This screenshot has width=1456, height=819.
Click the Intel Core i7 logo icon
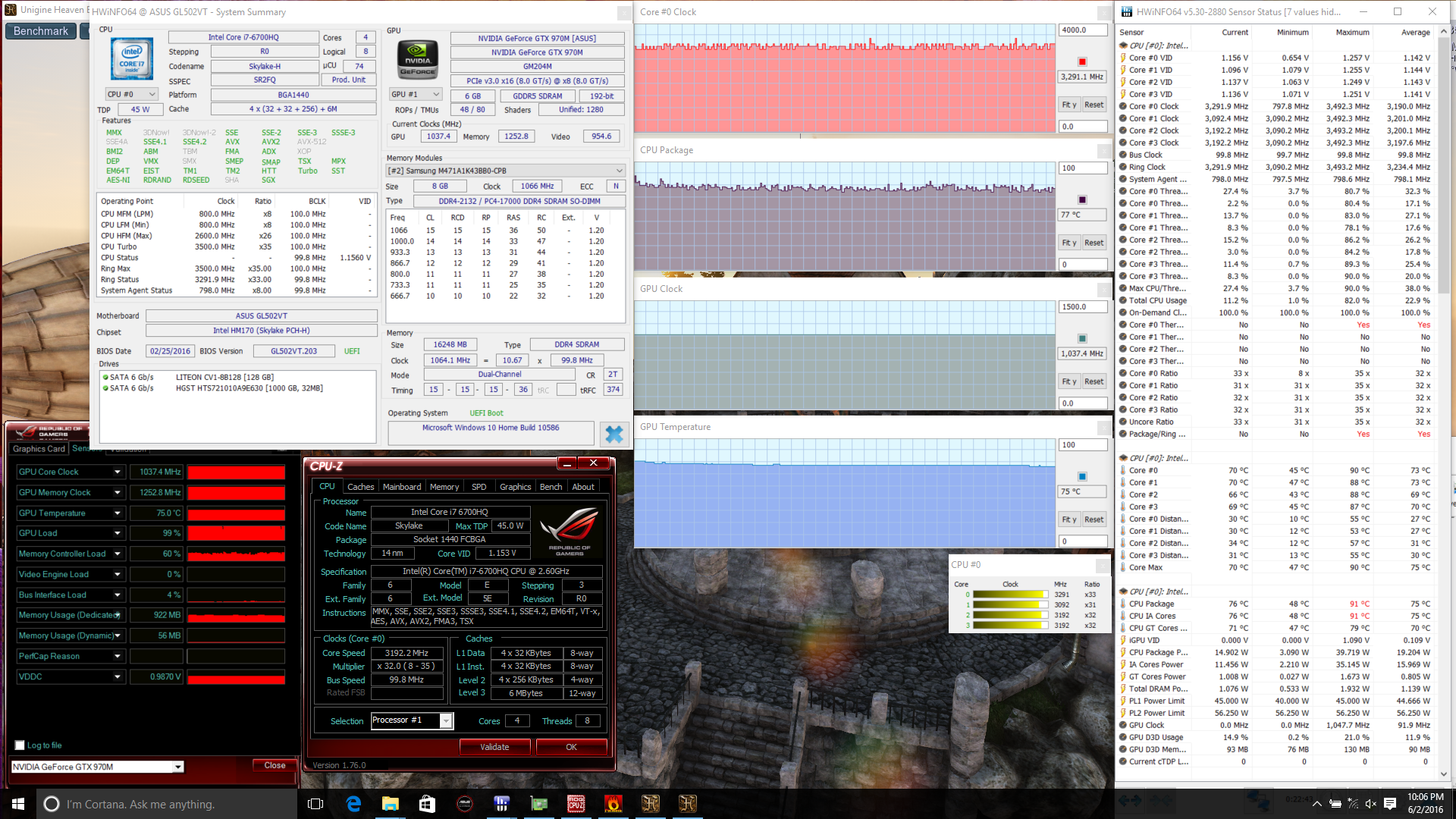point(132,59)
